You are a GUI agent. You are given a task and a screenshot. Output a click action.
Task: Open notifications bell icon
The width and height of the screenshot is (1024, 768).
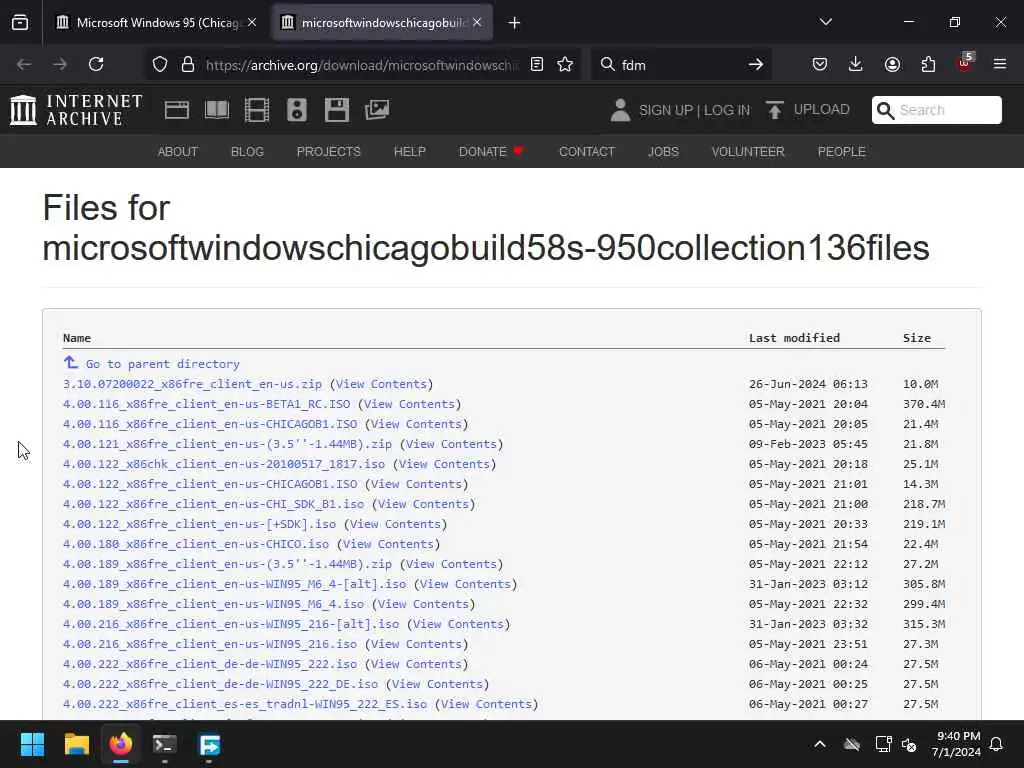coord(997,744)
